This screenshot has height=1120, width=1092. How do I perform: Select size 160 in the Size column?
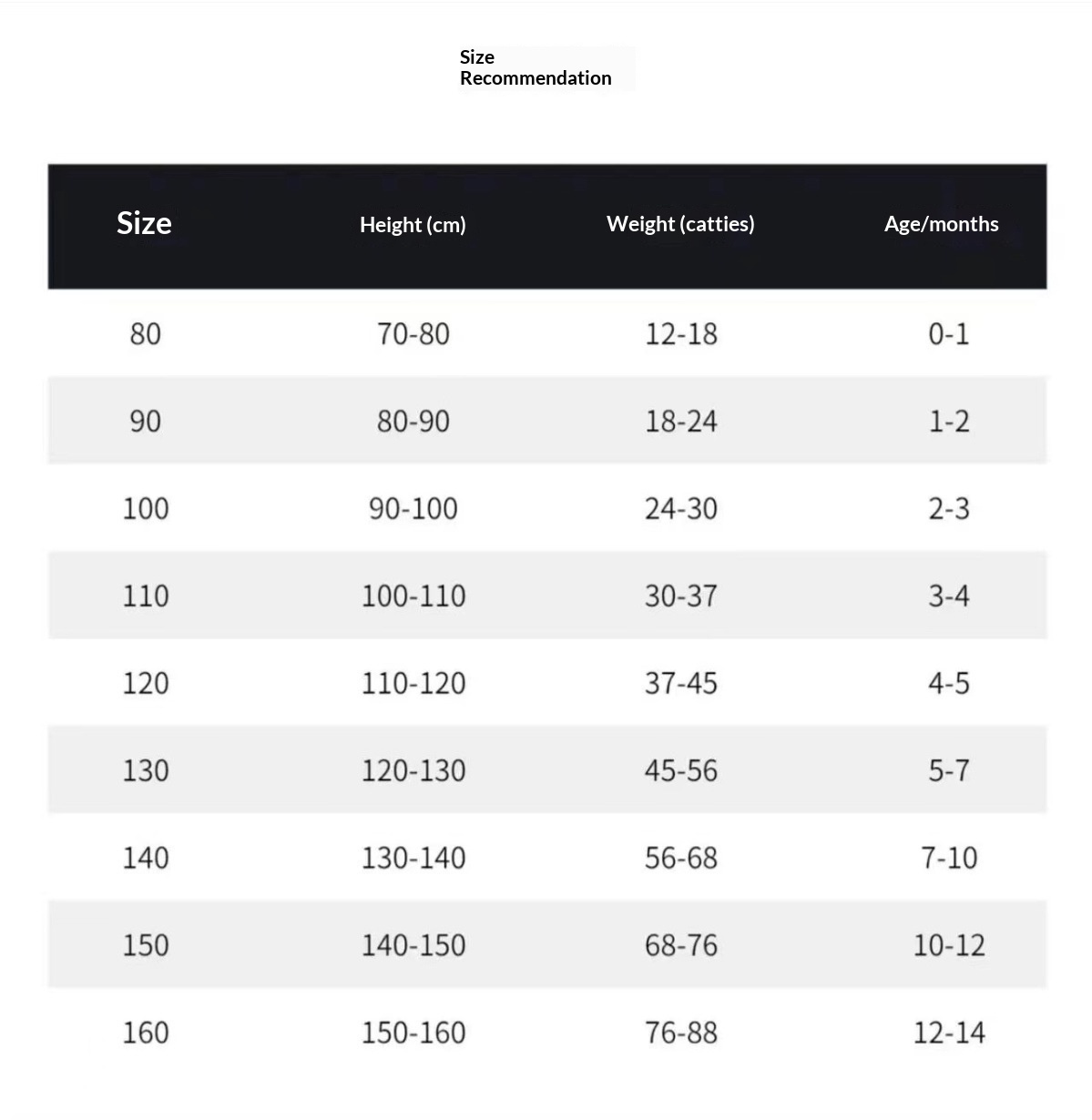[146, 1033]
